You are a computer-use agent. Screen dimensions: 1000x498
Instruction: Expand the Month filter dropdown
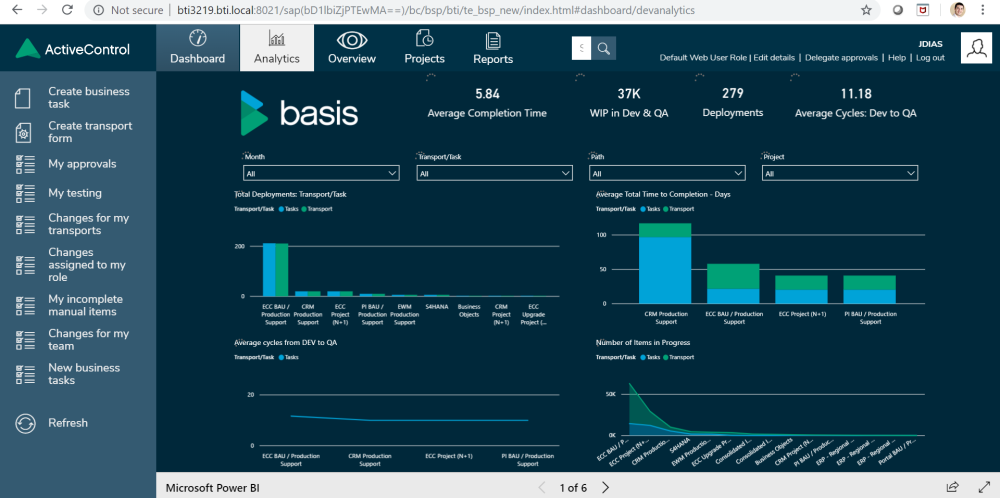(321, 173)
